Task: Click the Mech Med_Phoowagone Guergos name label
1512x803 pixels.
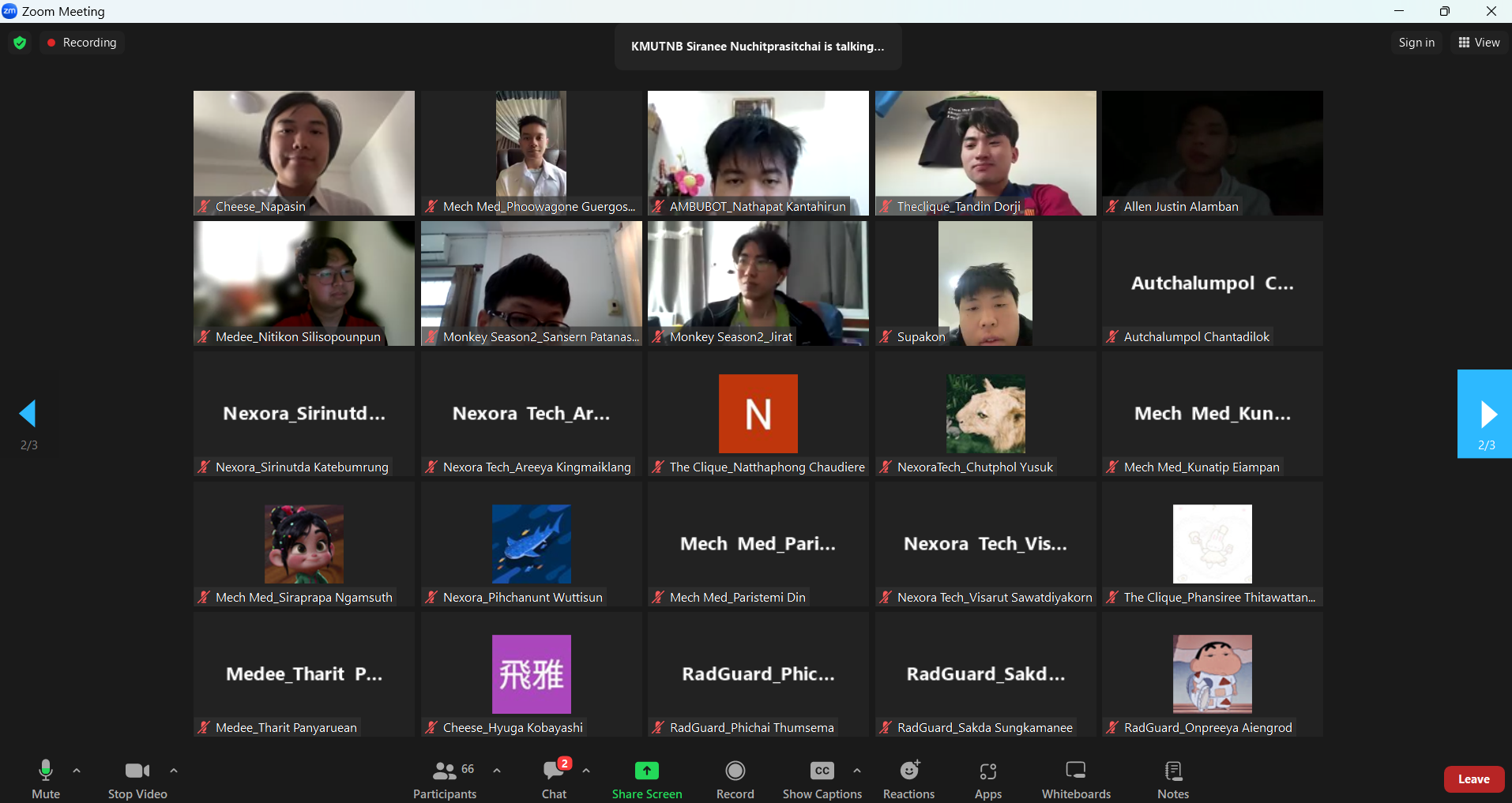Action: point(540,207)
